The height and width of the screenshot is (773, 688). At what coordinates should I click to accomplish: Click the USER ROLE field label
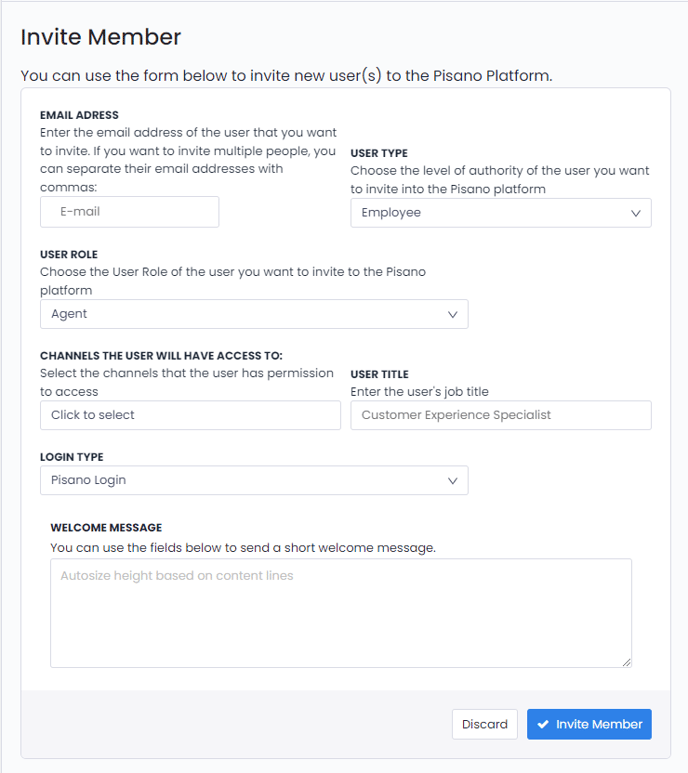[69, 254]
